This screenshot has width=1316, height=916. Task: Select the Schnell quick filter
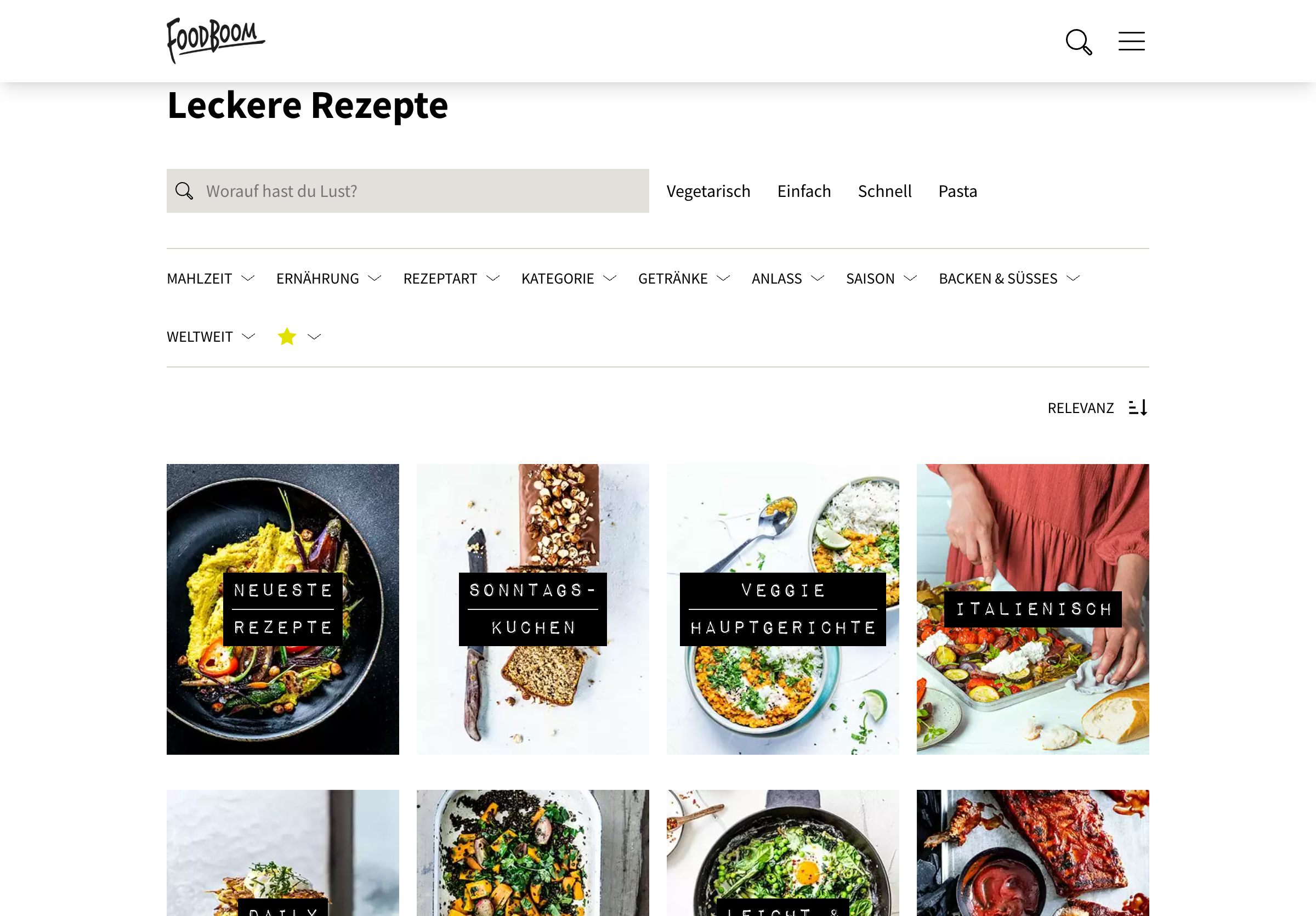tap(884, 191)
